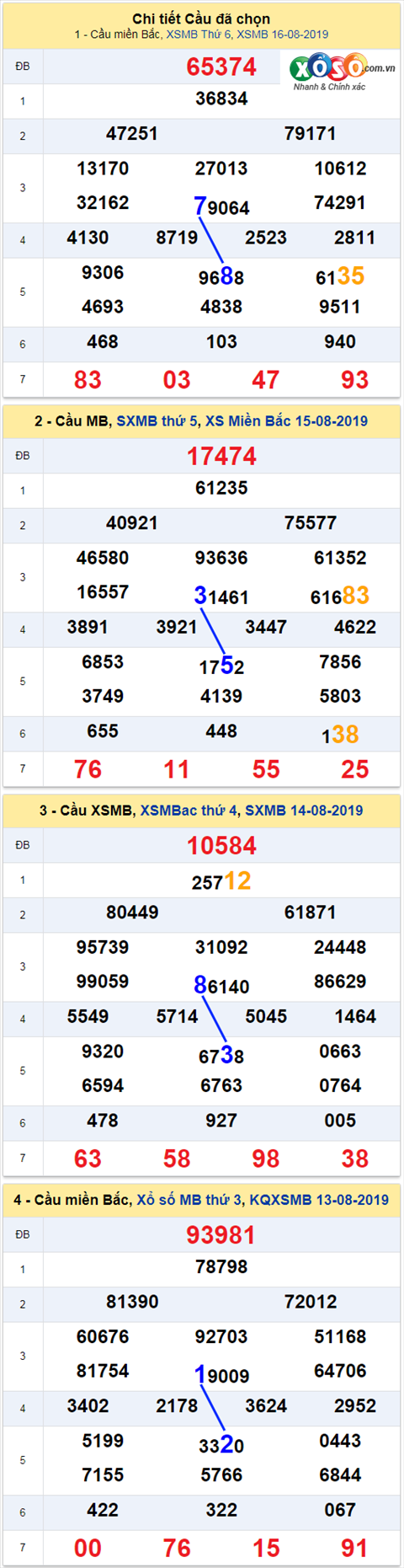Select third prize number 95739
Screen dimensions: 404x1568
(103, 947)
